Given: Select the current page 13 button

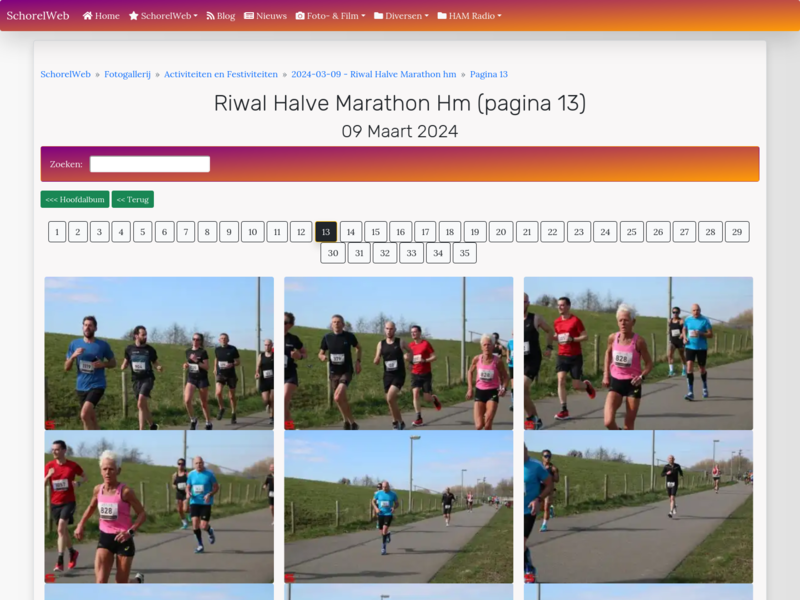Looking at the screenshot, I should click(x=326, y=232).
